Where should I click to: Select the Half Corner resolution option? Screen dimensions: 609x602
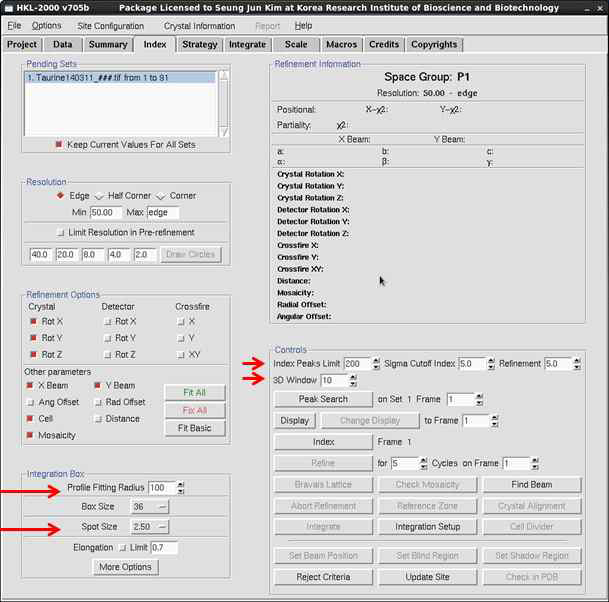99,196
